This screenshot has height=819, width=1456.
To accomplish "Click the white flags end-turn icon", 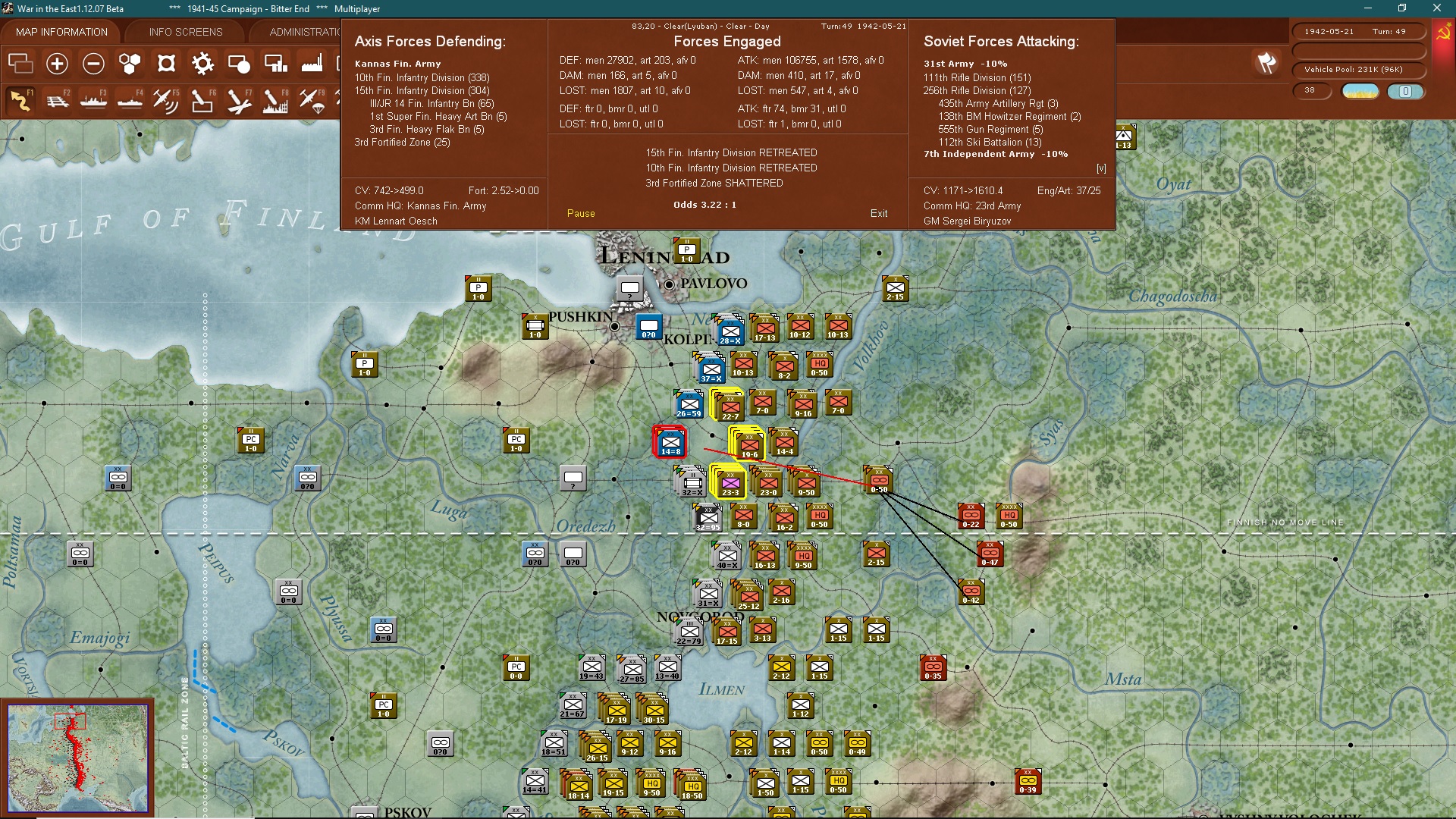I will pyautogui.click(x=1267, y=63).
